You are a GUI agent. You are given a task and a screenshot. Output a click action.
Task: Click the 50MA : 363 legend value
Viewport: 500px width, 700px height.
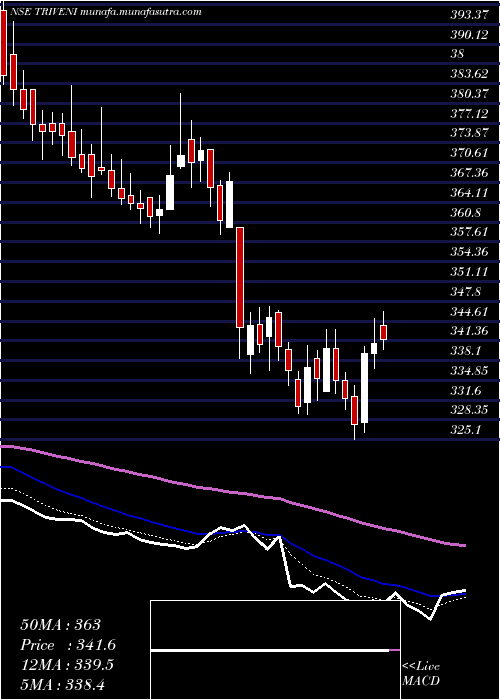coord(61,624)
